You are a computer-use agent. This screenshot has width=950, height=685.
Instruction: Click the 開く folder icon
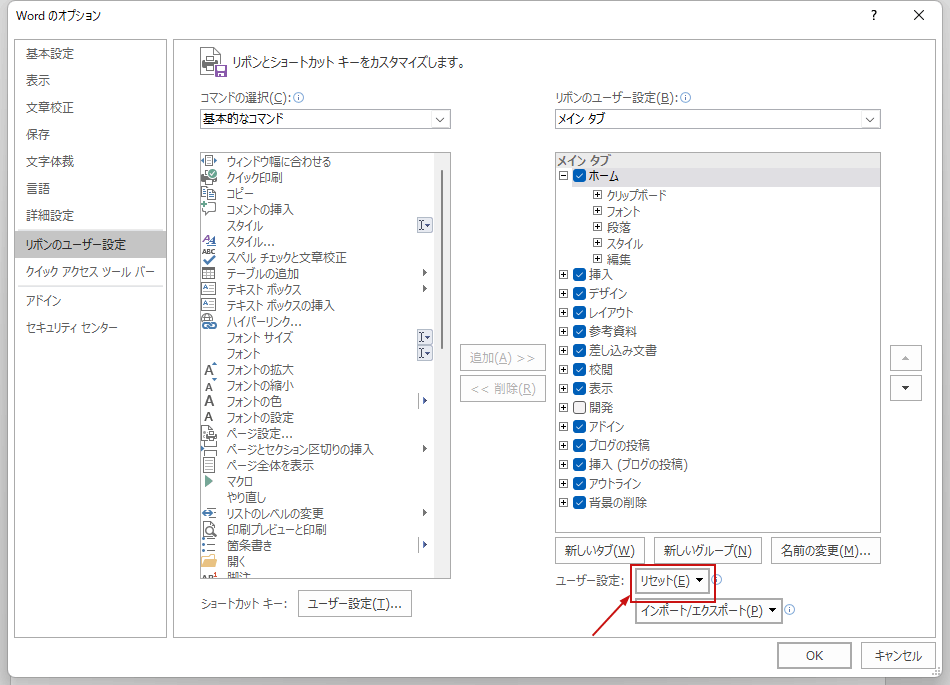[x=208, y=561]
